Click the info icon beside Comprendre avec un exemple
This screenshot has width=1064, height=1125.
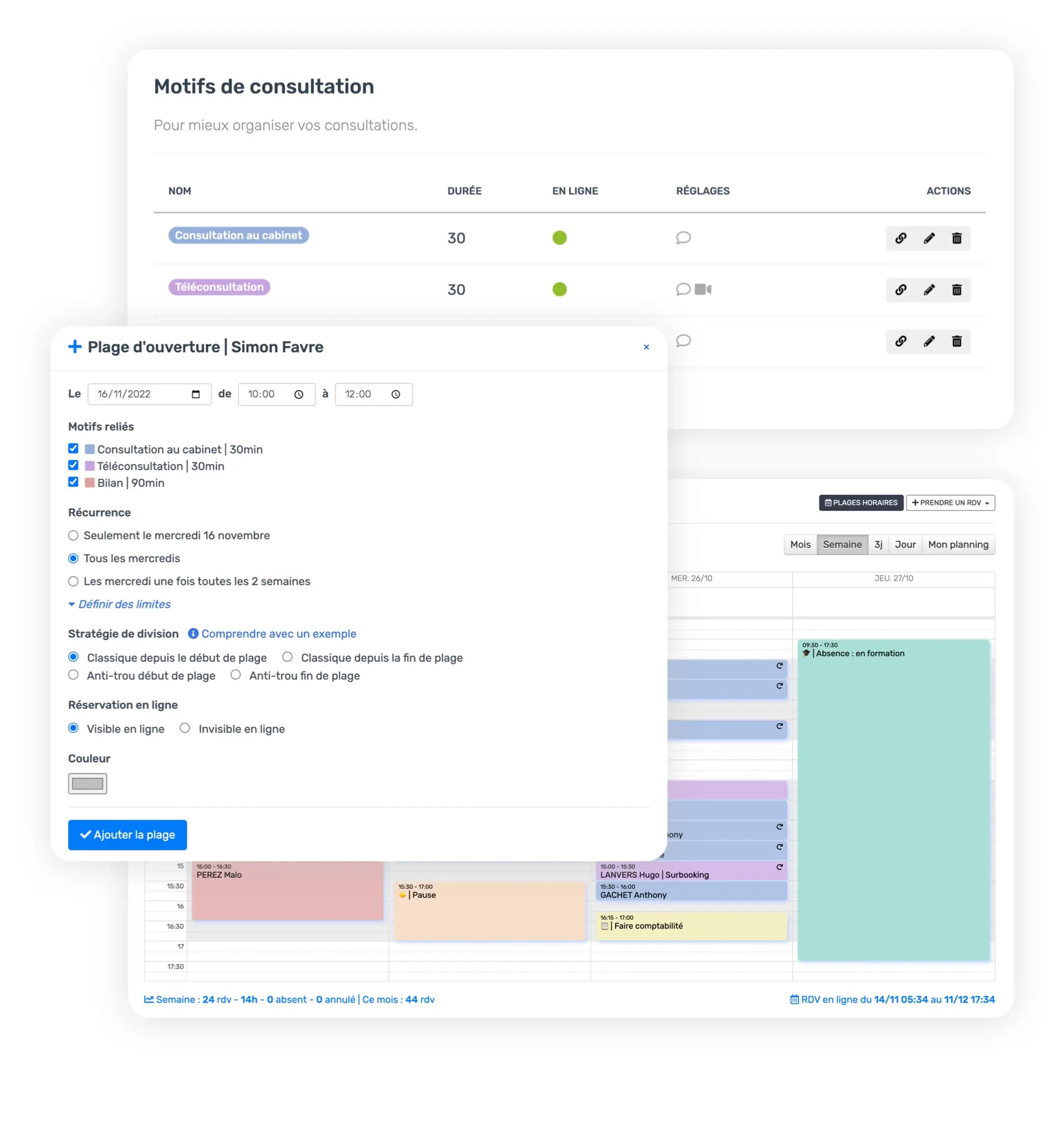(x=193, y=634)
